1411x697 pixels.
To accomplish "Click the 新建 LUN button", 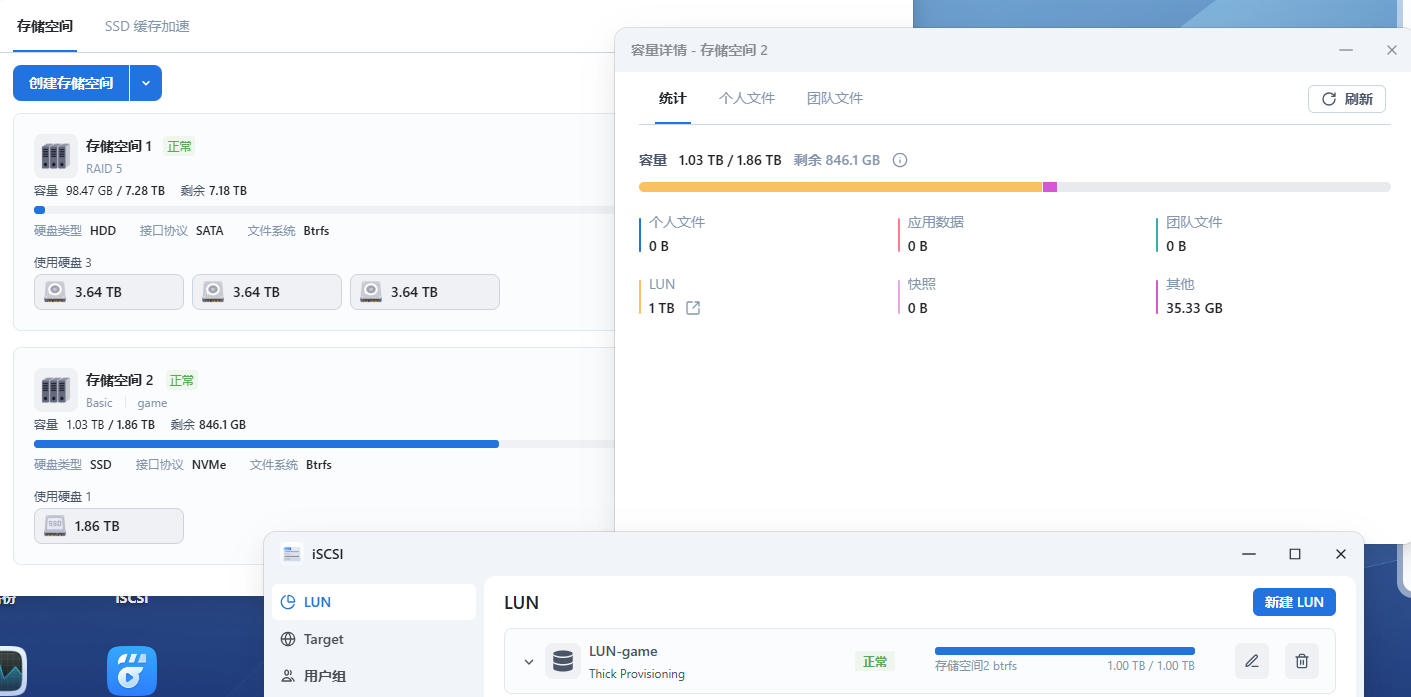I will click(1294, 602).
